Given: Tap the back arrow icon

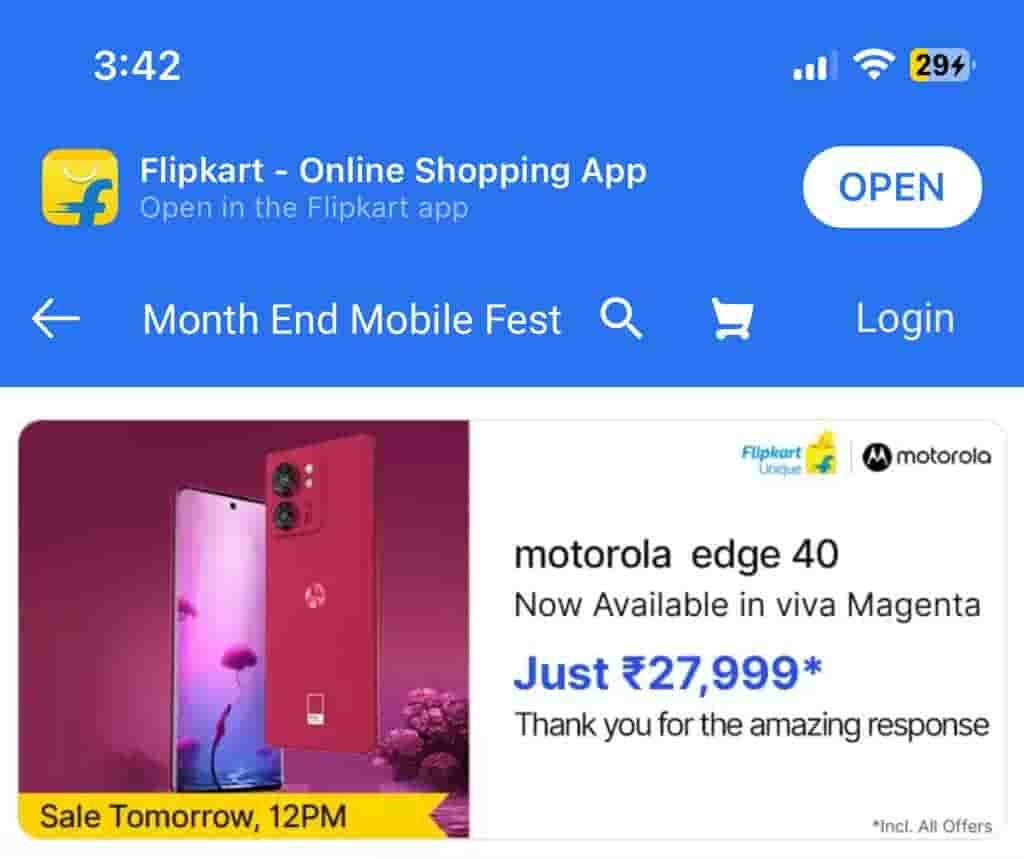Looking at the screenshot, I should [56, 319].
